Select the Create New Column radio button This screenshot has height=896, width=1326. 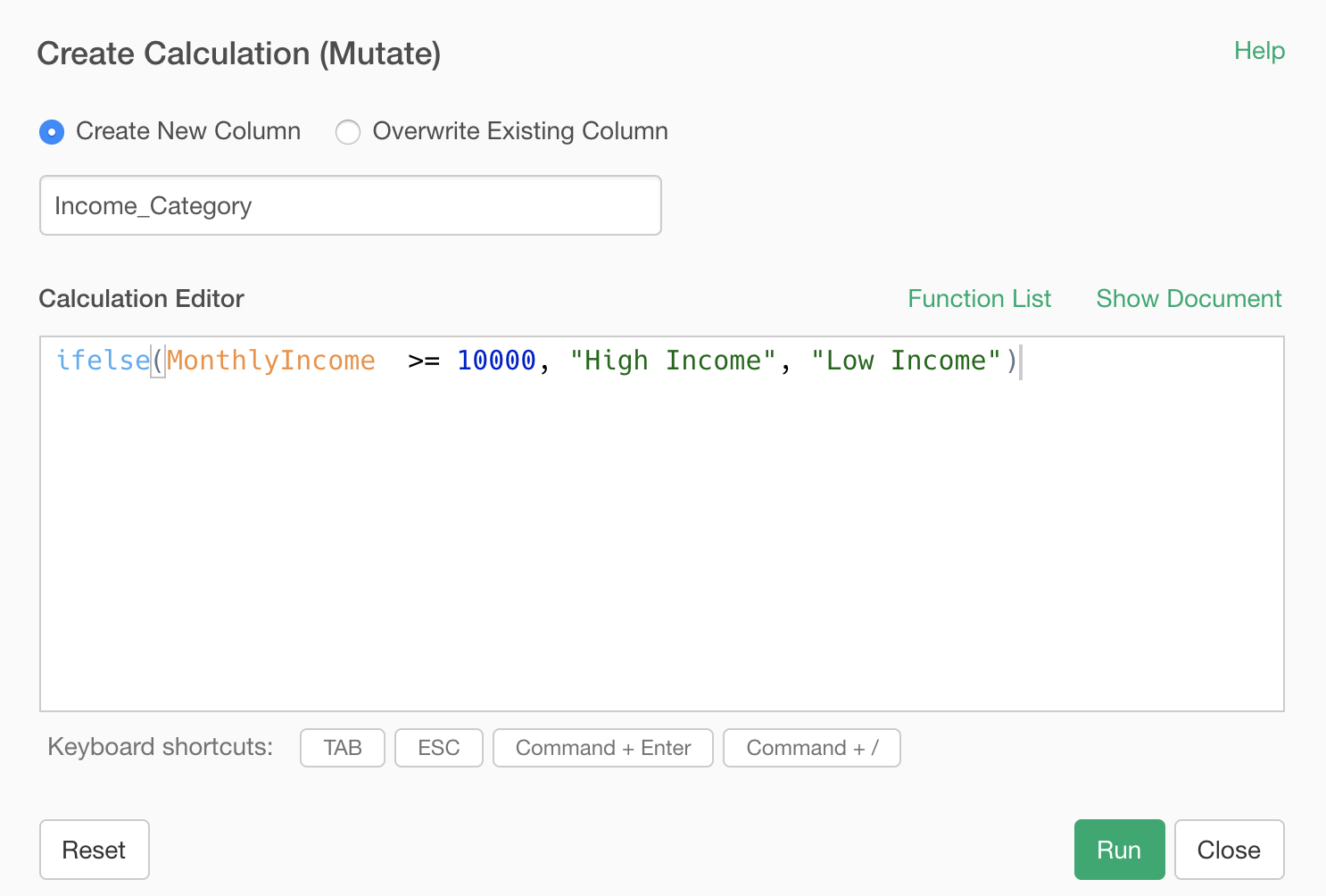point(52,131)
